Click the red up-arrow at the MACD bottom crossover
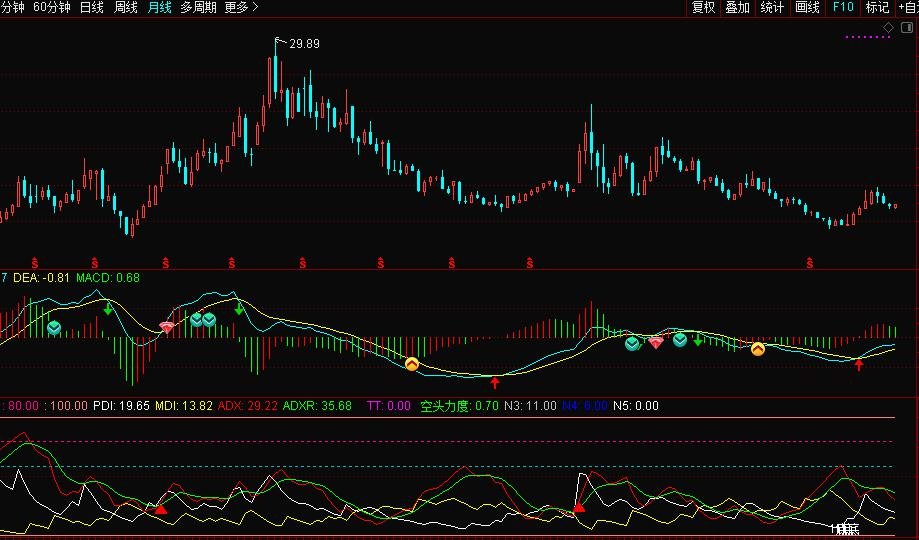Viewport: 919px width, 540px height. pos(495,383)
